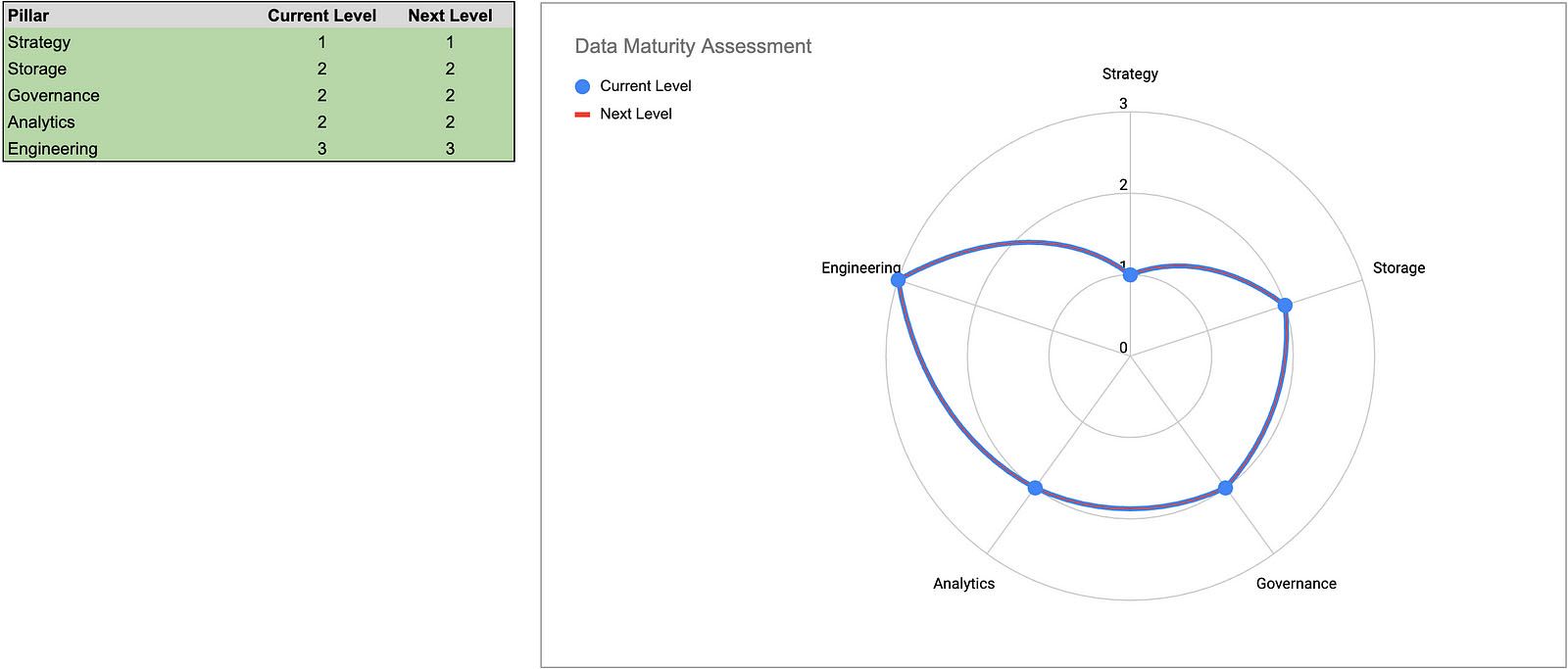
Task: Select the Governance data point on the chart
Action: coord(1225,488)
